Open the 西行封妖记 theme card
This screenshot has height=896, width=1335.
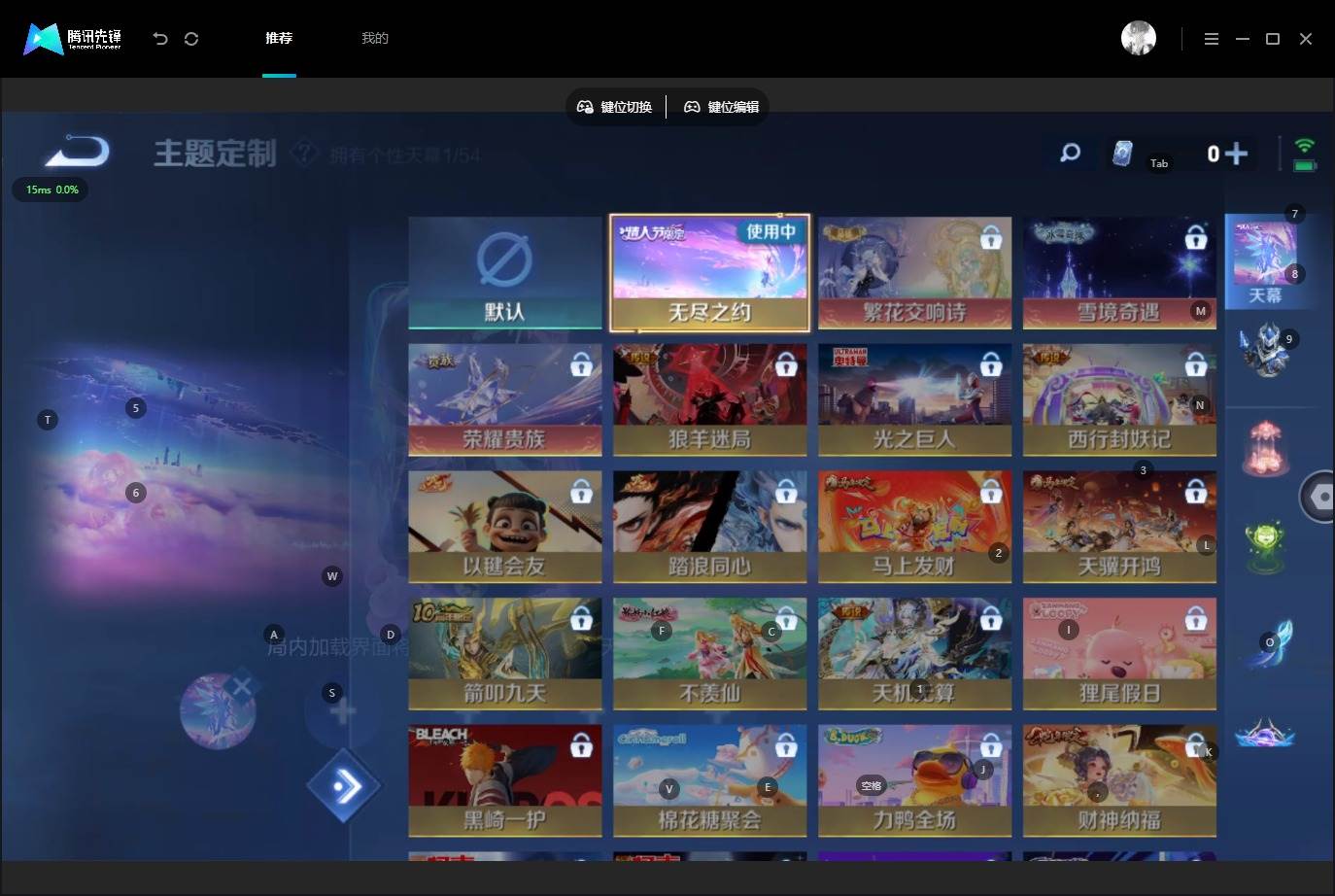[1119, 399]
